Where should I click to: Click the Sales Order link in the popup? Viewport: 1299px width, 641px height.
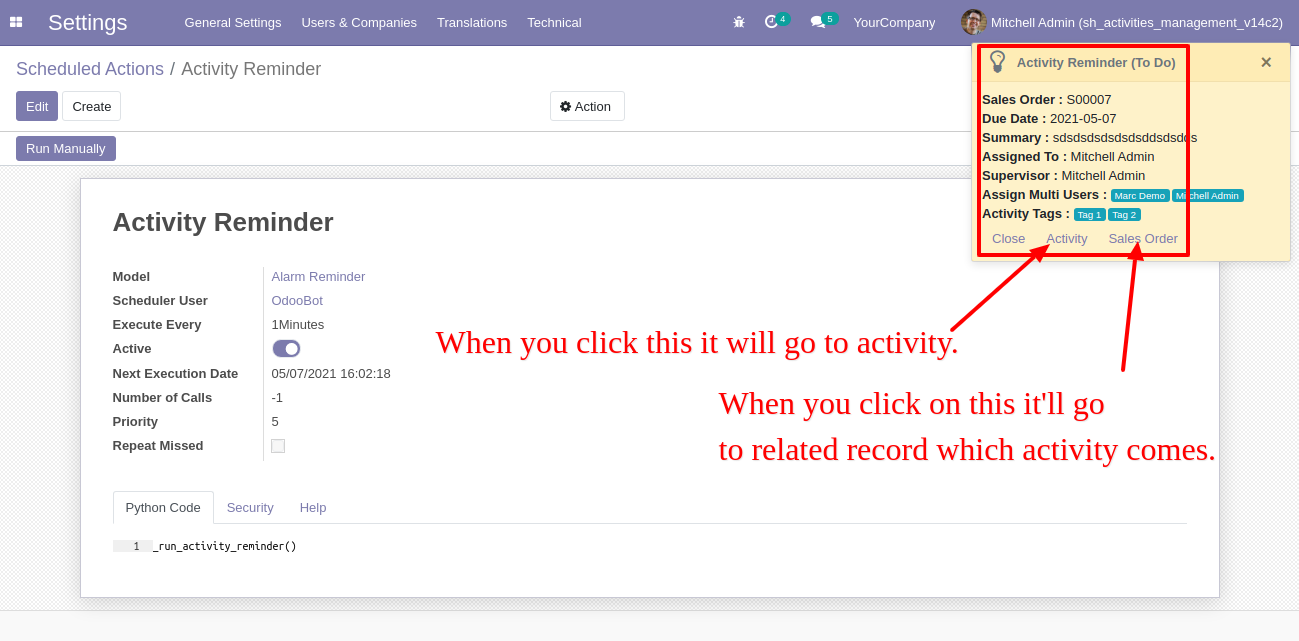coord(1143,238)
